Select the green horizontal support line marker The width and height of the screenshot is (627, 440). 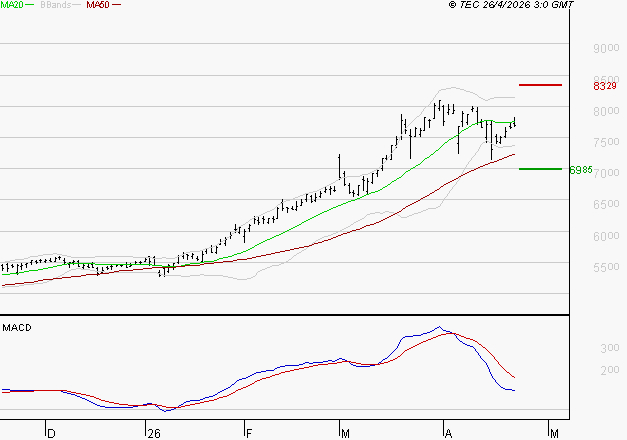point(540,169)
